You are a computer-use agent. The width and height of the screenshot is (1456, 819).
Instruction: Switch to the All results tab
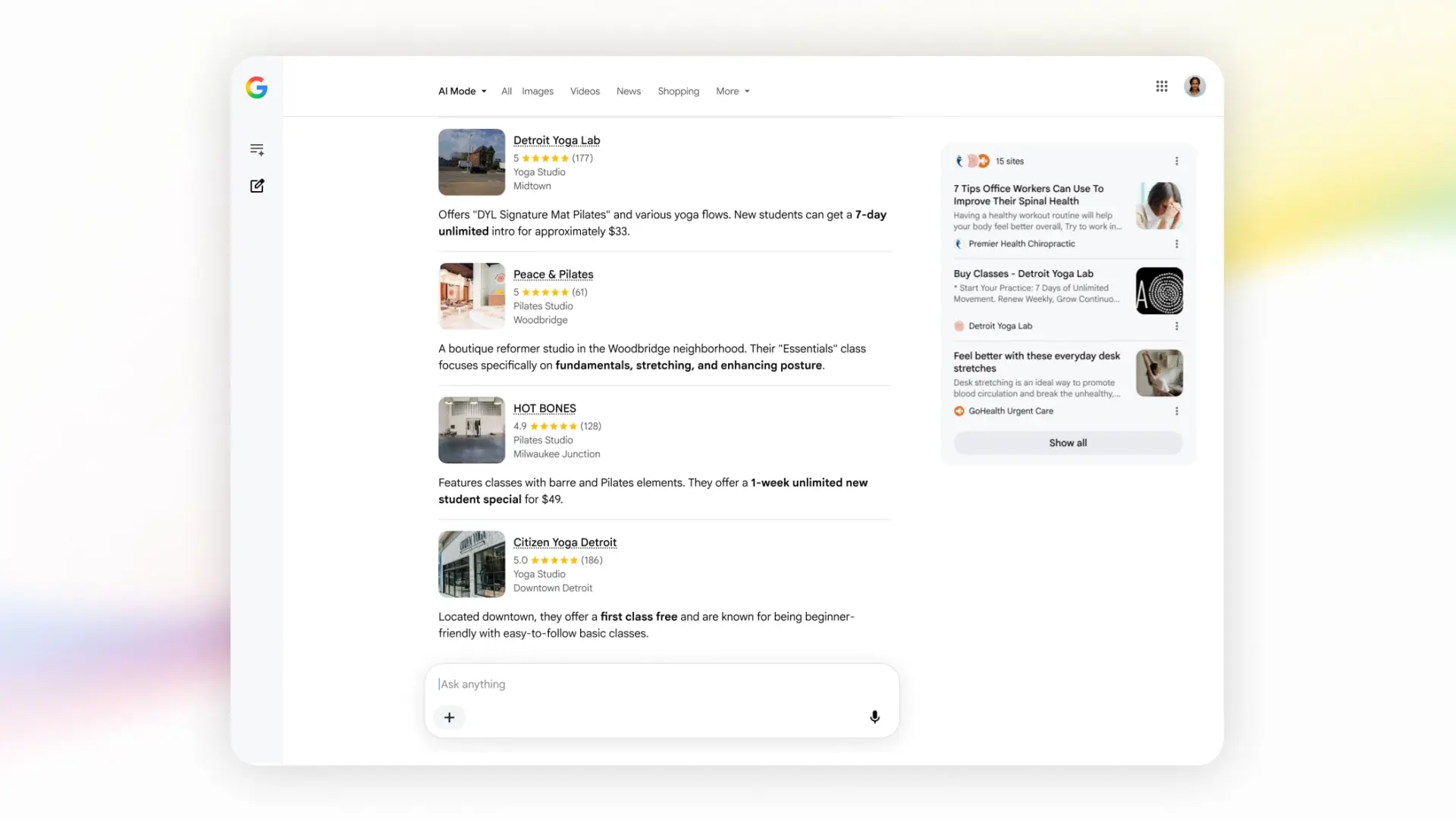(x=507, y=91)
